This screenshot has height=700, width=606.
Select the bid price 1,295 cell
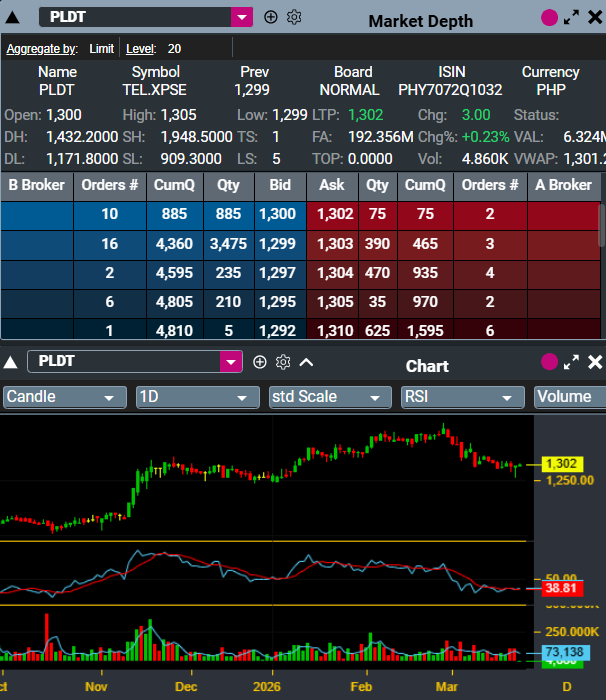[278, 302]
